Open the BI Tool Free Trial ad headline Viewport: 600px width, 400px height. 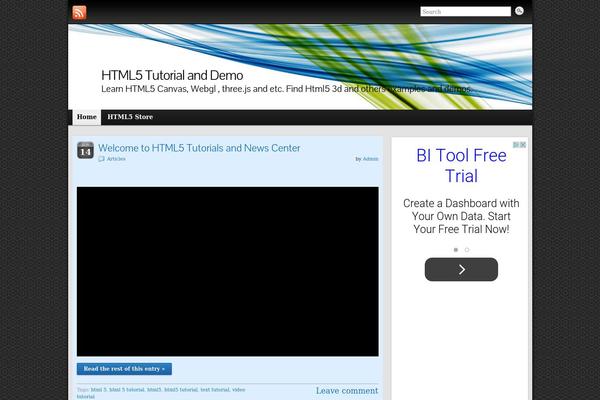pyautogui.click(x=461, y=165)
